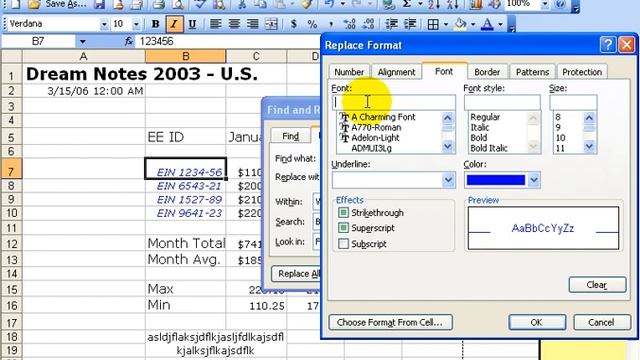The height and width of the screenshot is (360, 640).
Task: Click OK in Replace Format dialog
Action: [537, 322]
